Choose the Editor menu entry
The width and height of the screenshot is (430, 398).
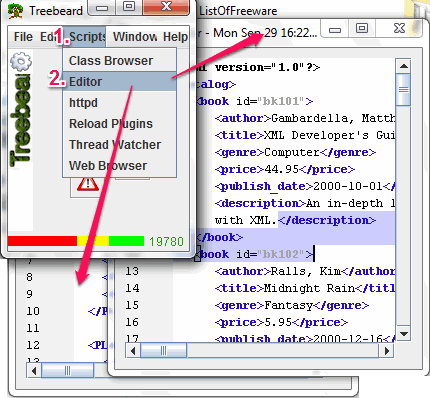click(x=119, y=82)
